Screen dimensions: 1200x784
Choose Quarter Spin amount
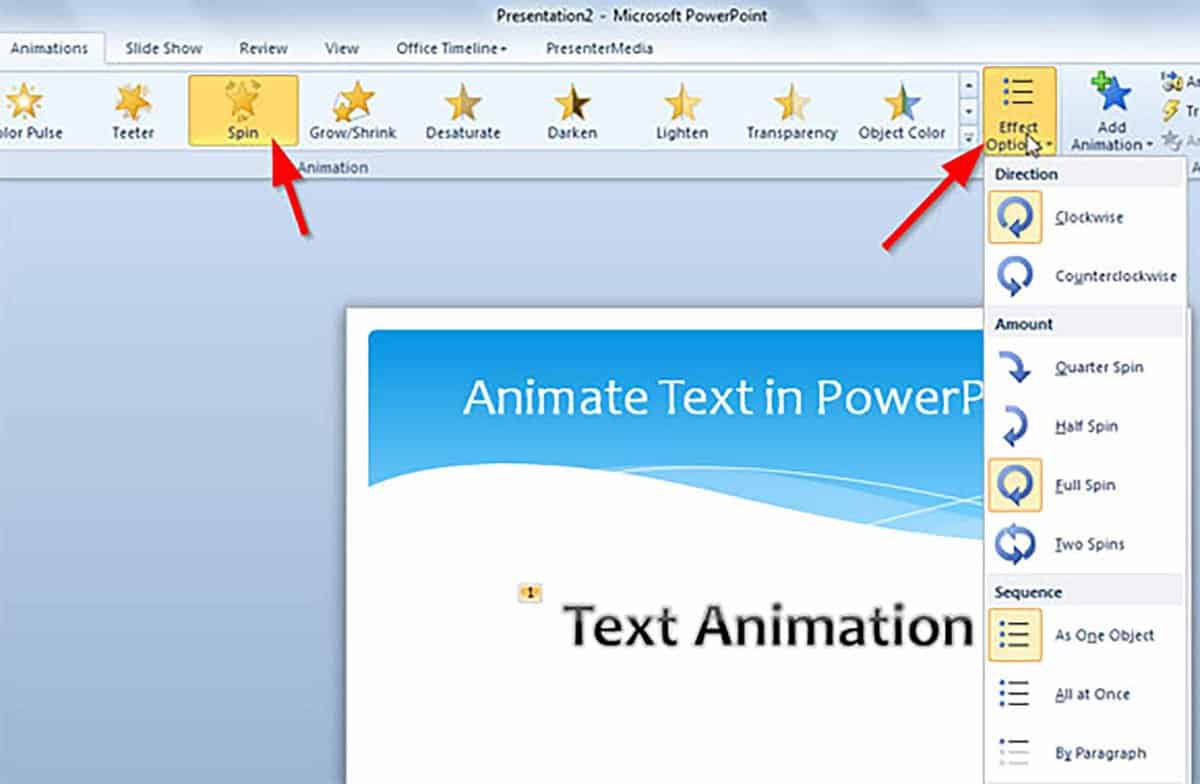click(x=1086, y=367)
